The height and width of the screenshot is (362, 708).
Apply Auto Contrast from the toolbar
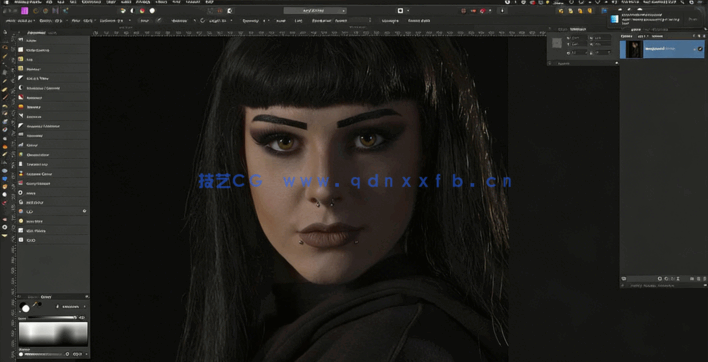[132, 10]
